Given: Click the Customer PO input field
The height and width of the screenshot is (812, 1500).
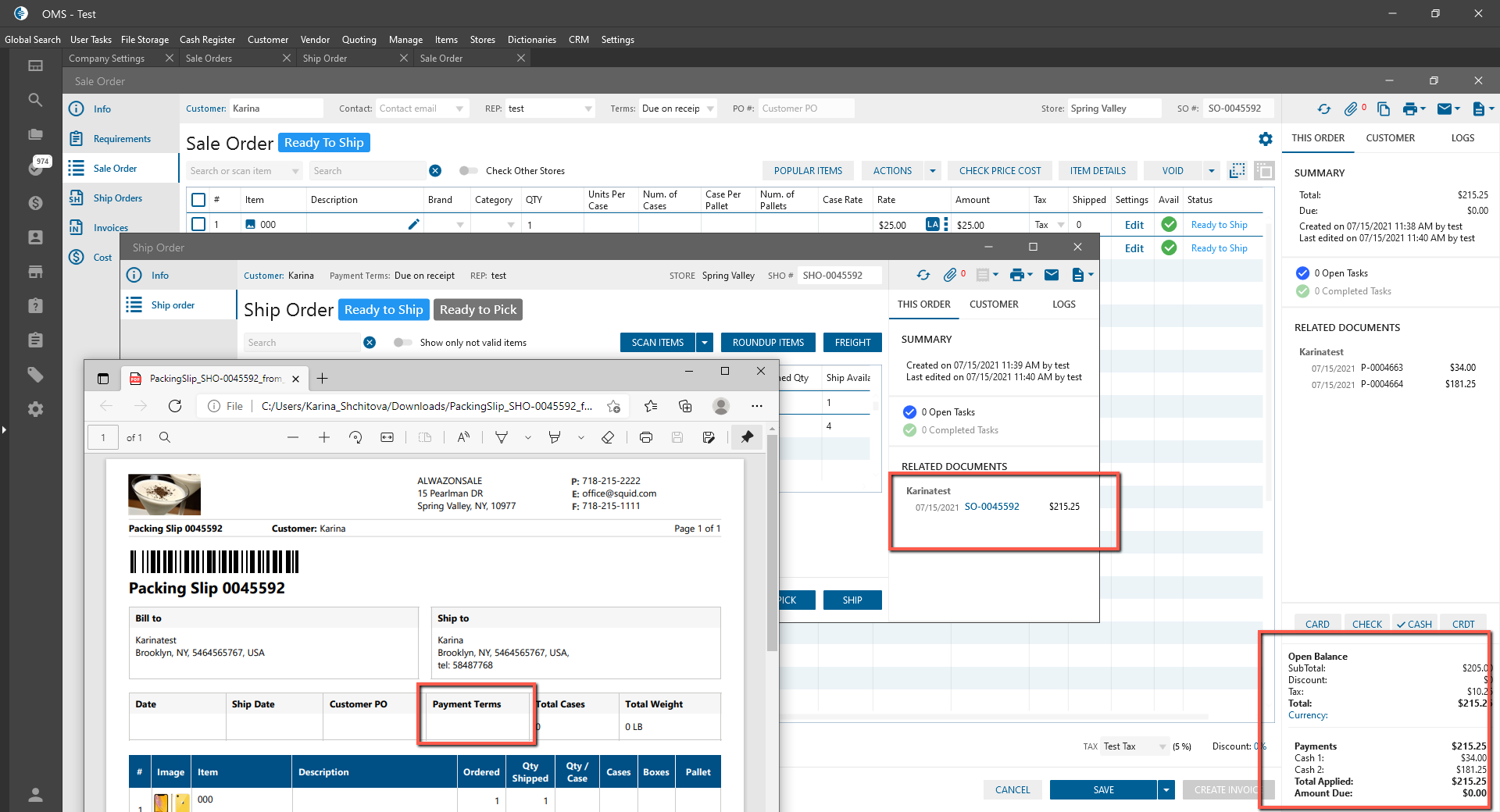Looking at the screenshot, I should pyautogui.click(x=805, y=109).
